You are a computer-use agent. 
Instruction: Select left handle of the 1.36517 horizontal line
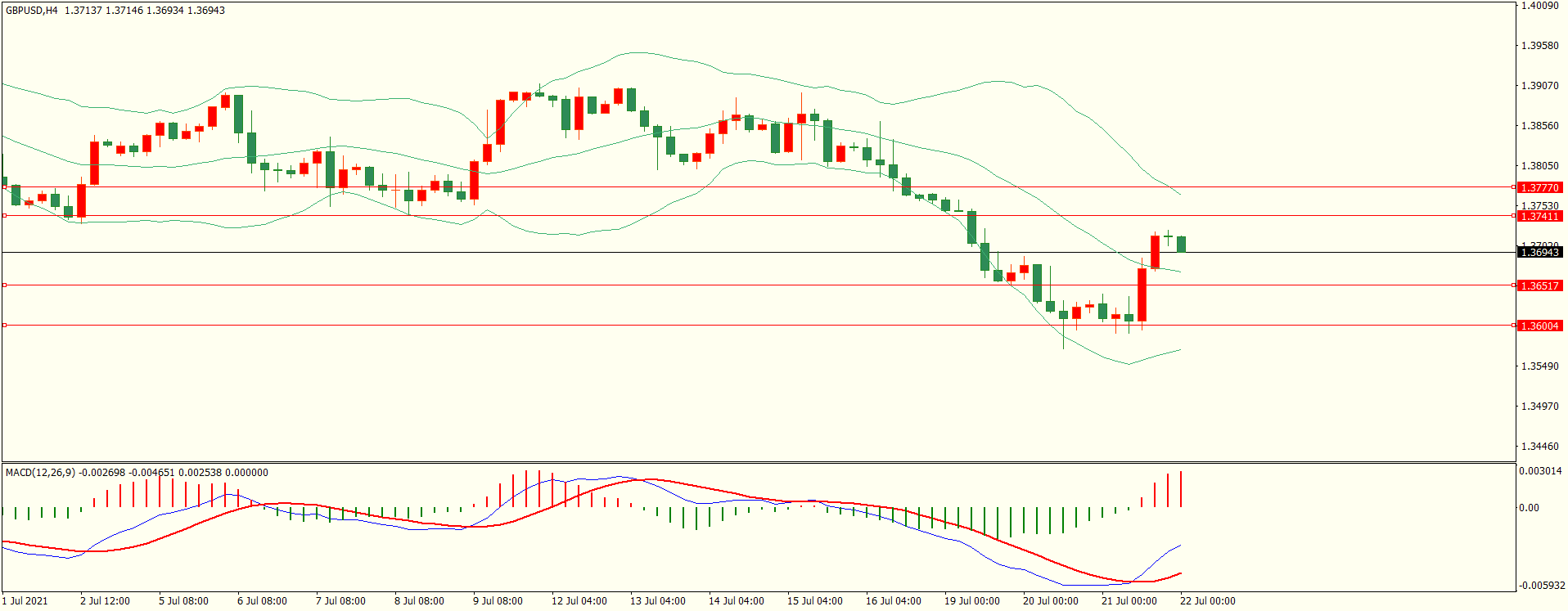coord(4,285)
